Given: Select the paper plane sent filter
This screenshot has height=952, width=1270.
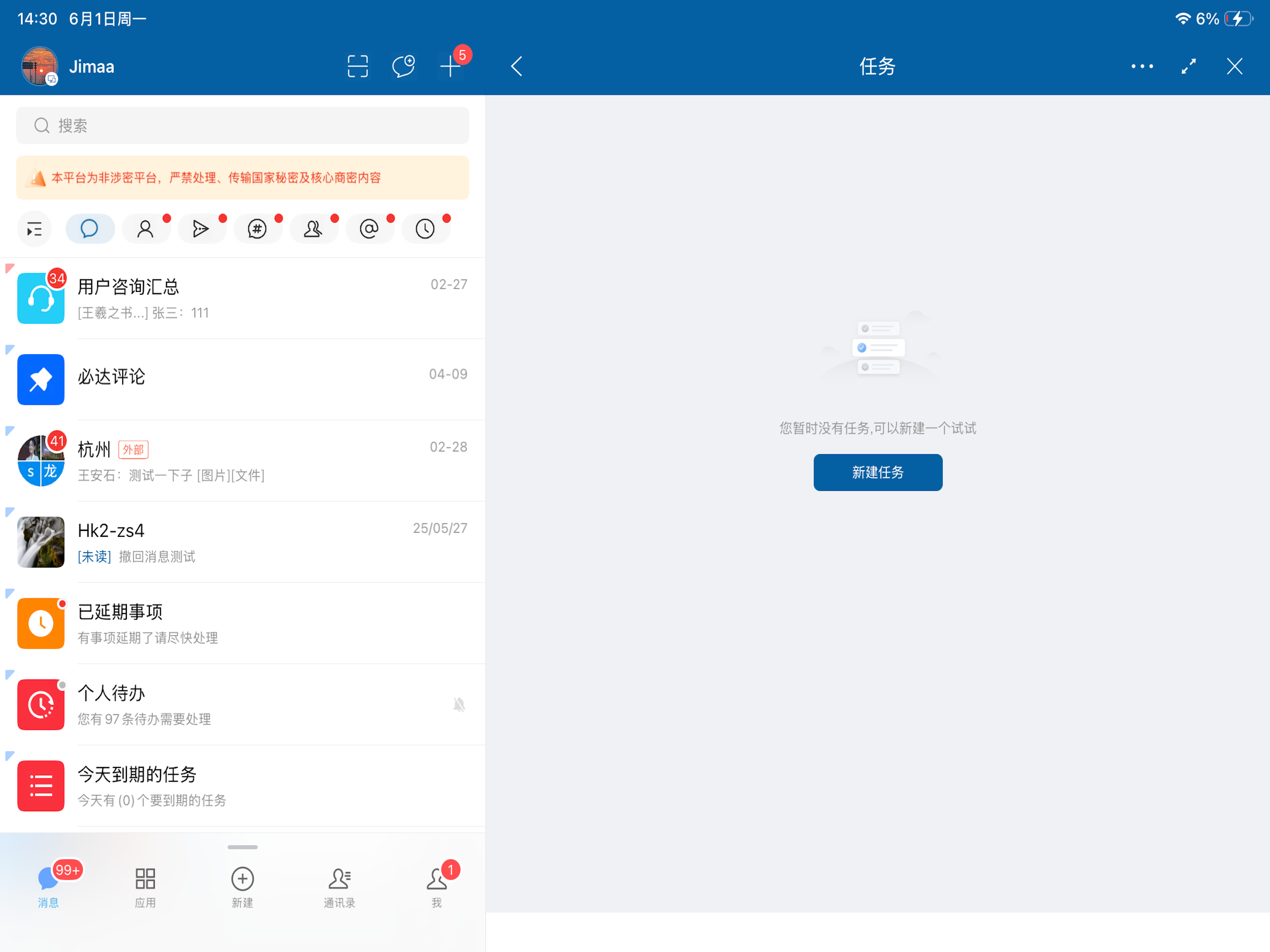Looking at the screenshot, I should (202, 229).
